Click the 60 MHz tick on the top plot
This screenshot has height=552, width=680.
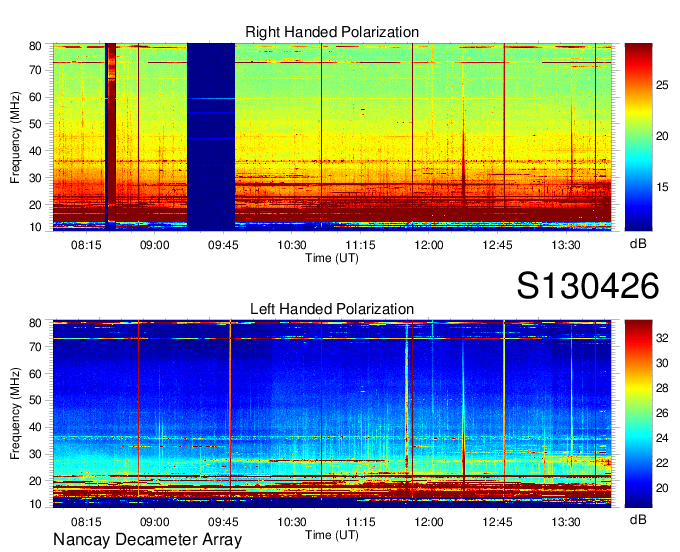point(35,97)
